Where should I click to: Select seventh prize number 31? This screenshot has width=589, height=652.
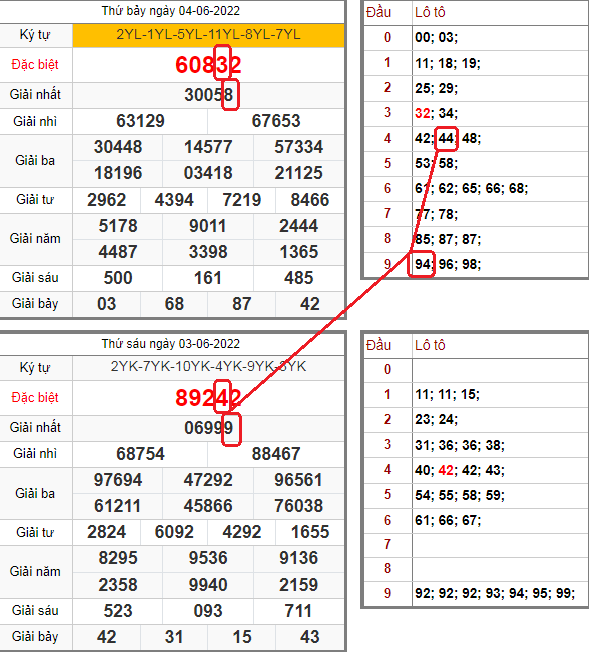click(x=174, y=637)
